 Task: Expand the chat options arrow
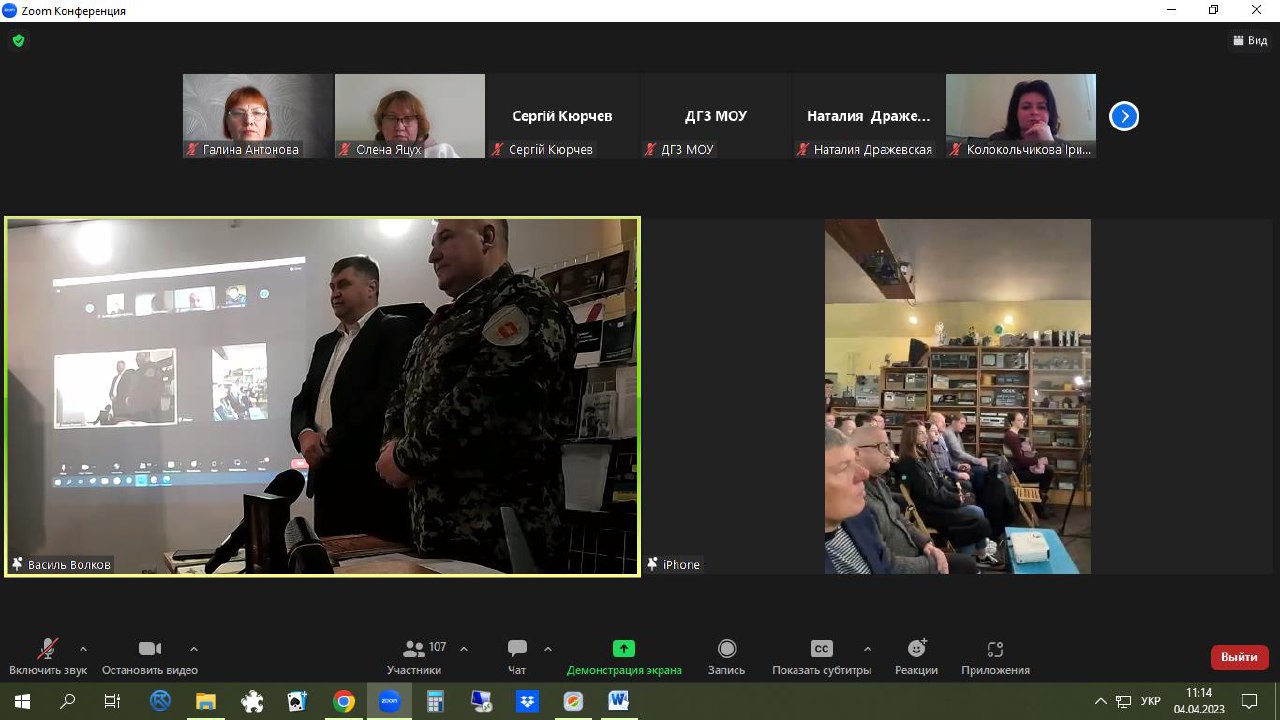[x=548, y=649]
